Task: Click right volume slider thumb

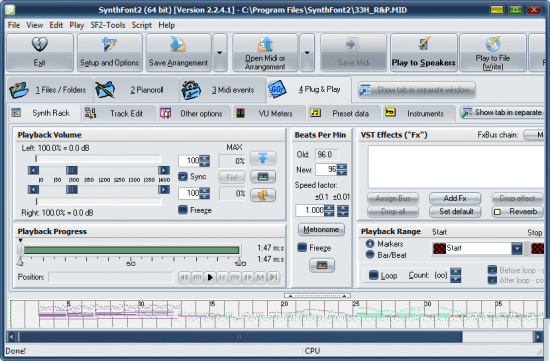Action: tap(72, 189)
